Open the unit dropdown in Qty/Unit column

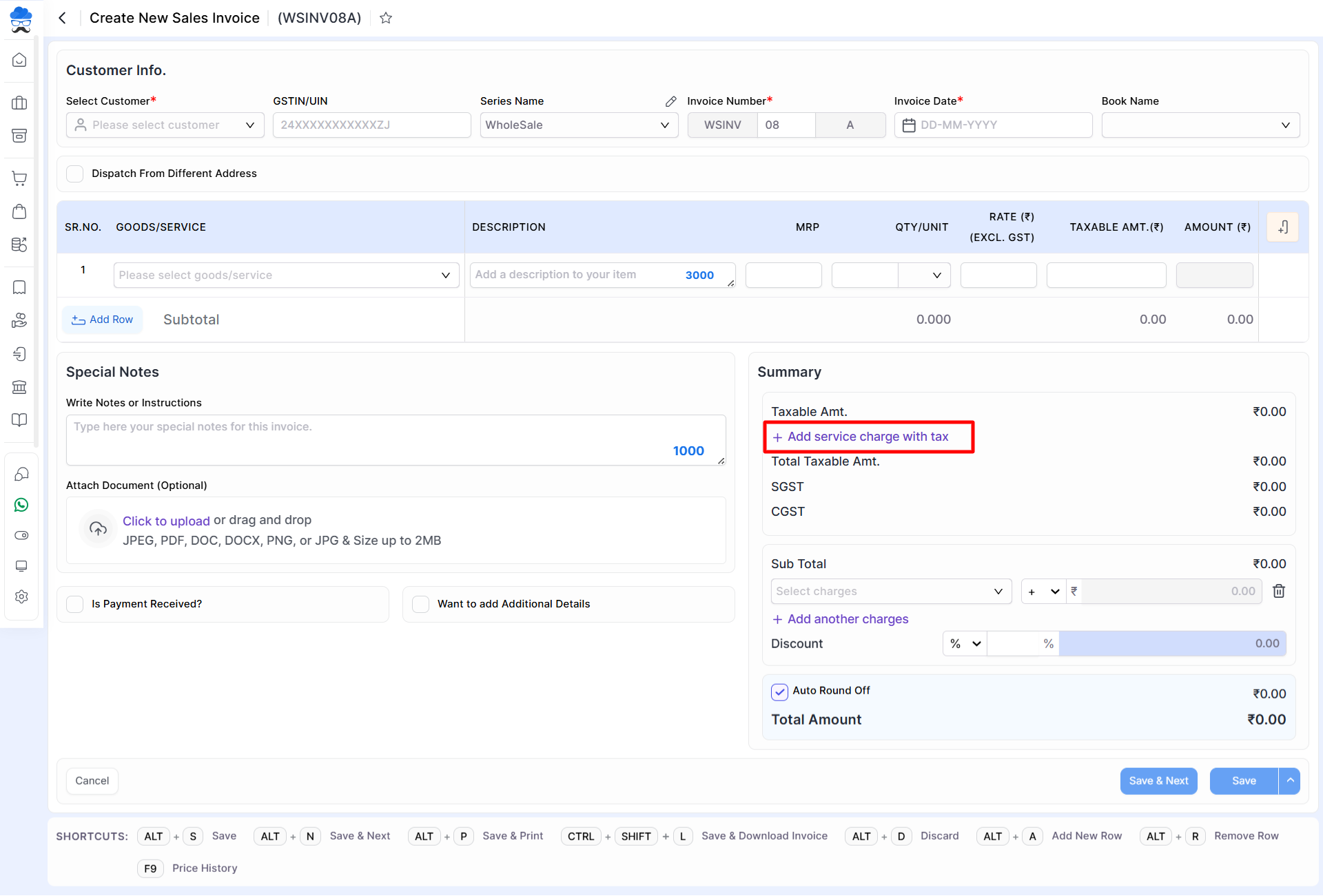(925, 275)
